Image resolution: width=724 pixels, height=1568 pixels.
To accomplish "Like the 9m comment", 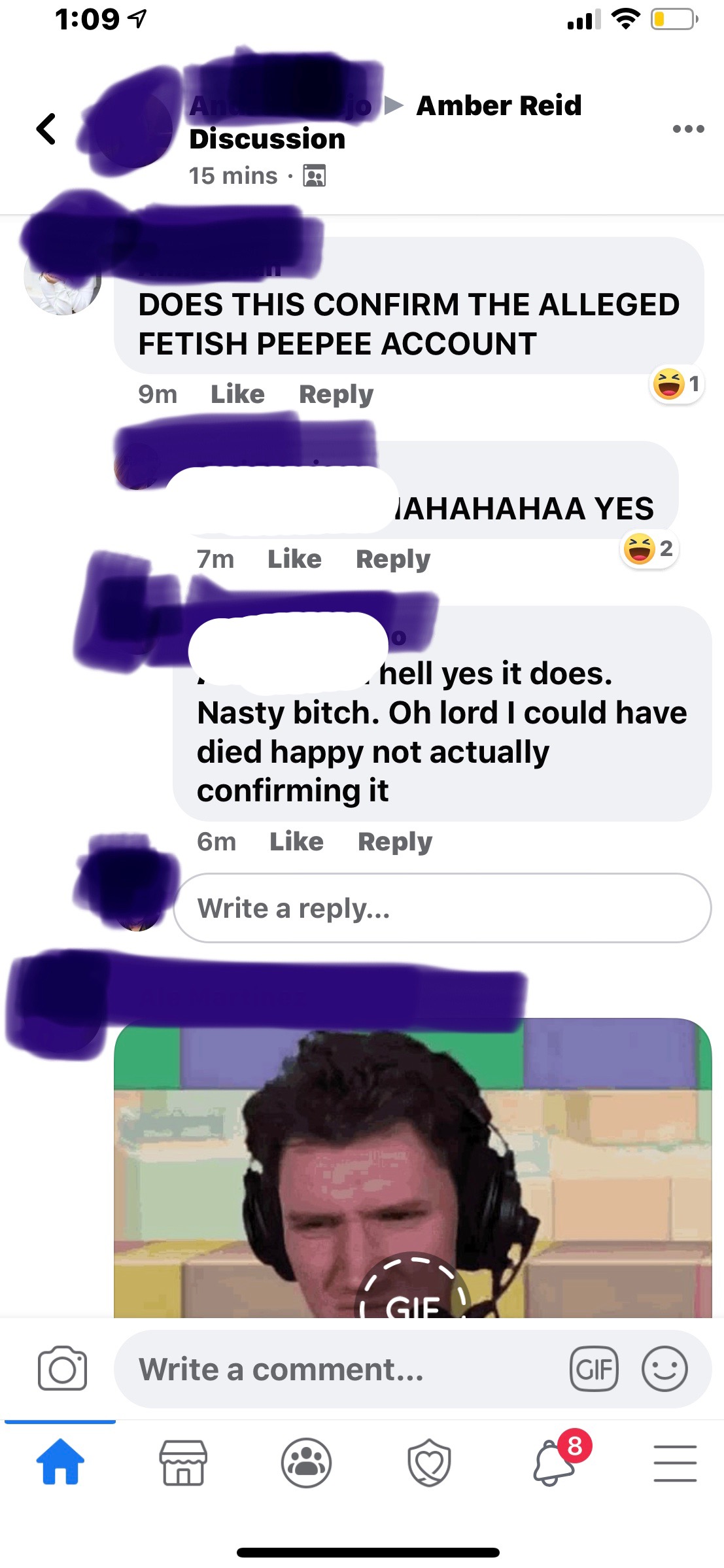I will click(x=237, y=394).
